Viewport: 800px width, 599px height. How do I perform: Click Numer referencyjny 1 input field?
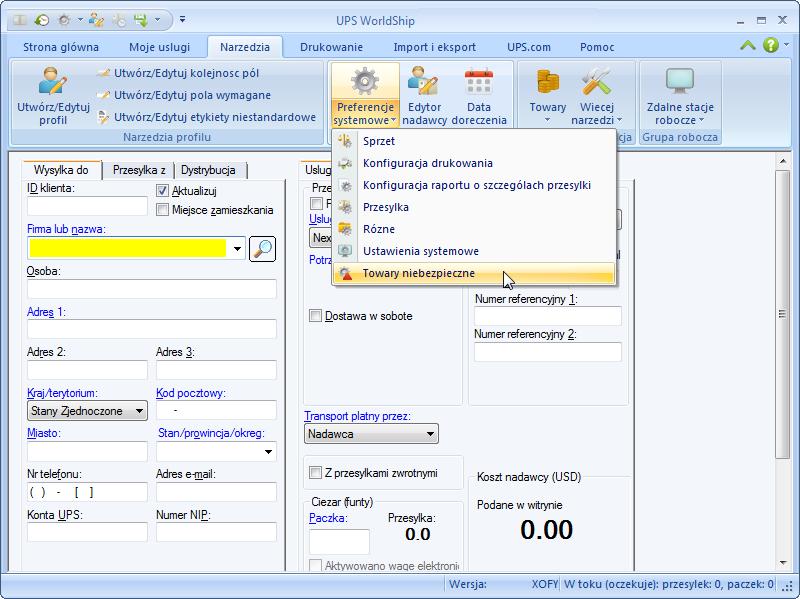pos(548,316)
